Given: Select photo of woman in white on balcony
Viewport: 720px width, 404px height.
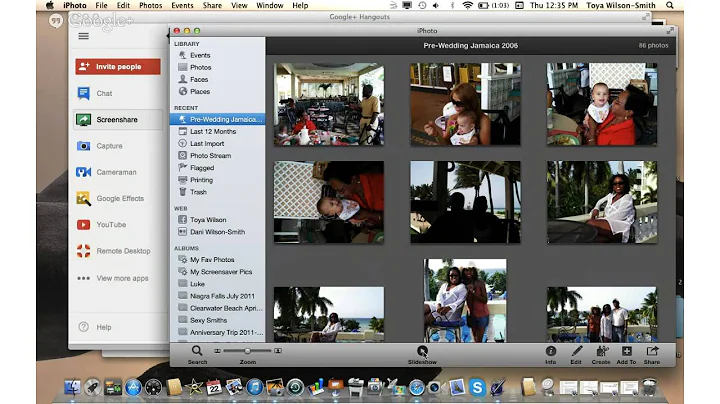Looking at the screenshot, I should click(602, 202).
